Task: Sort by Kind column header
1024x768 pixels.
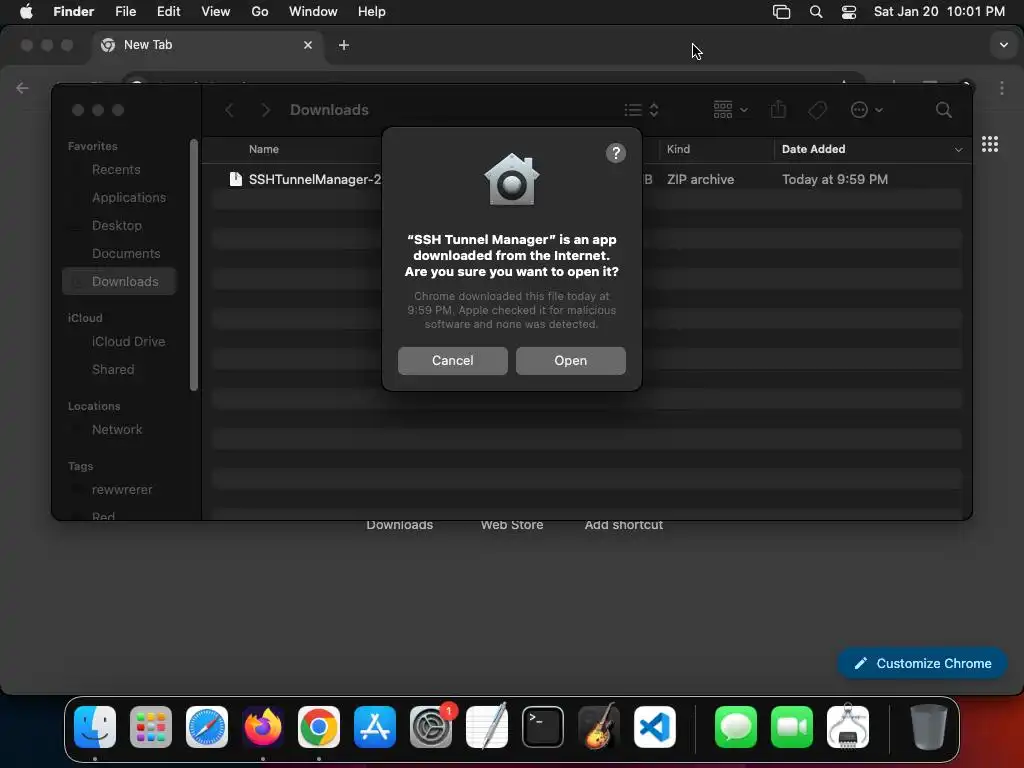Action: (678, 149)
